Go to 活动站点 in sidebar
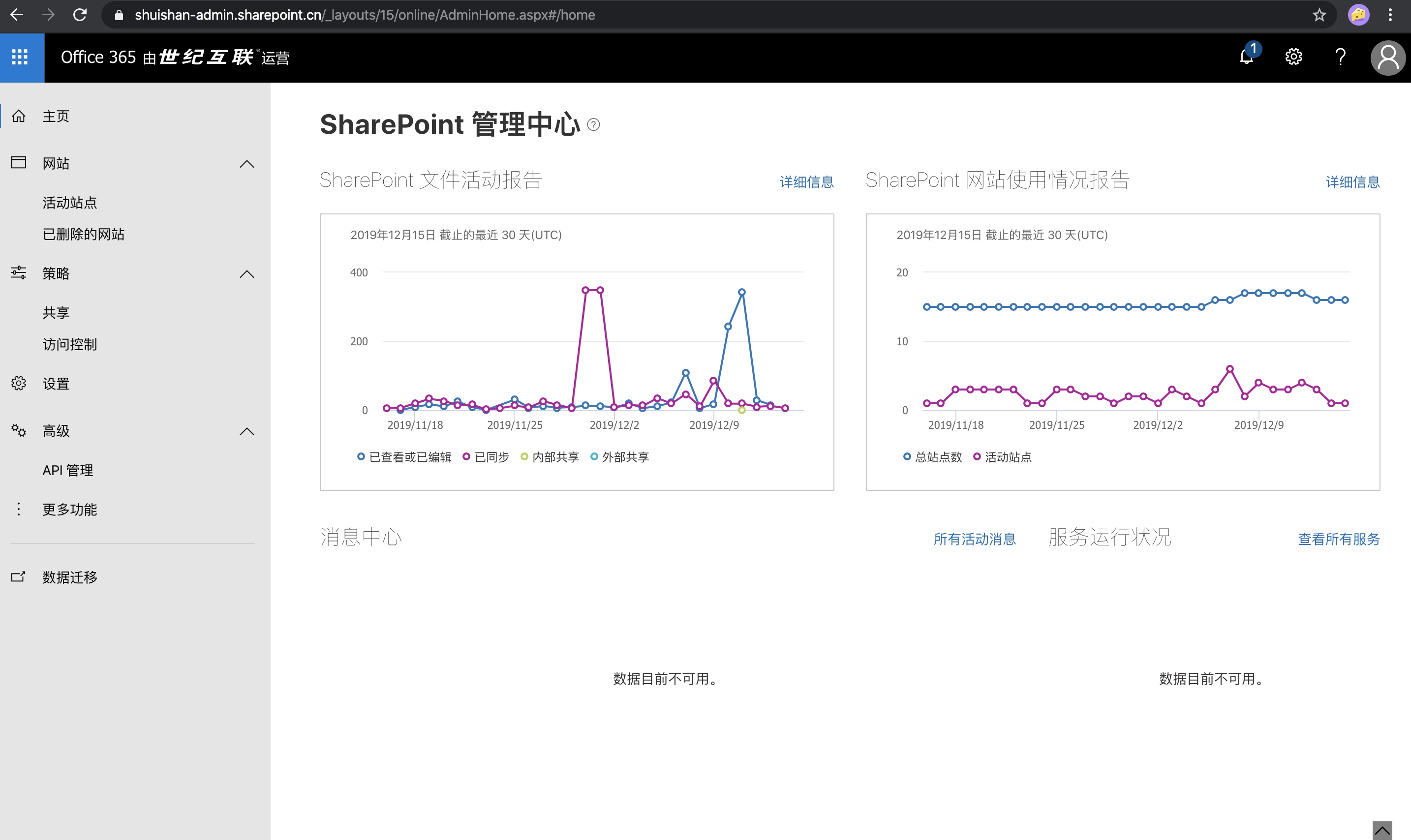Image resolution: width=1411 pixels, height=840 pixels. (70, 203)
